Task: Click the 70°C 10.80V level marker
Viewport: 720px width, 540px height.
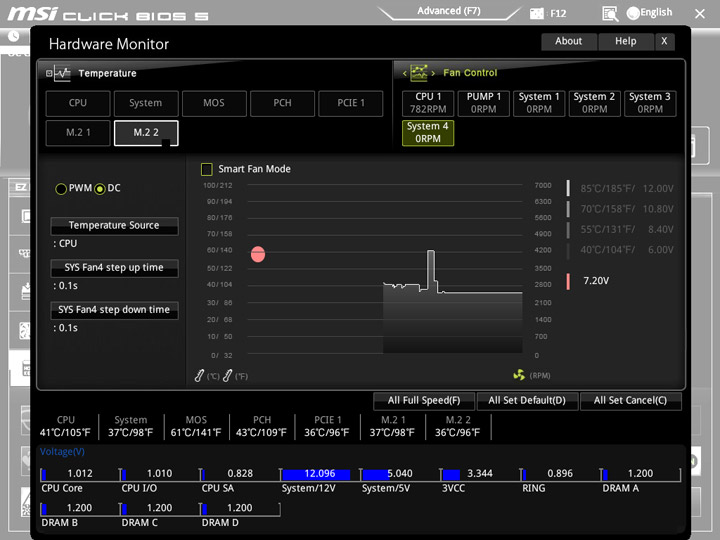Action: (568, 209)
